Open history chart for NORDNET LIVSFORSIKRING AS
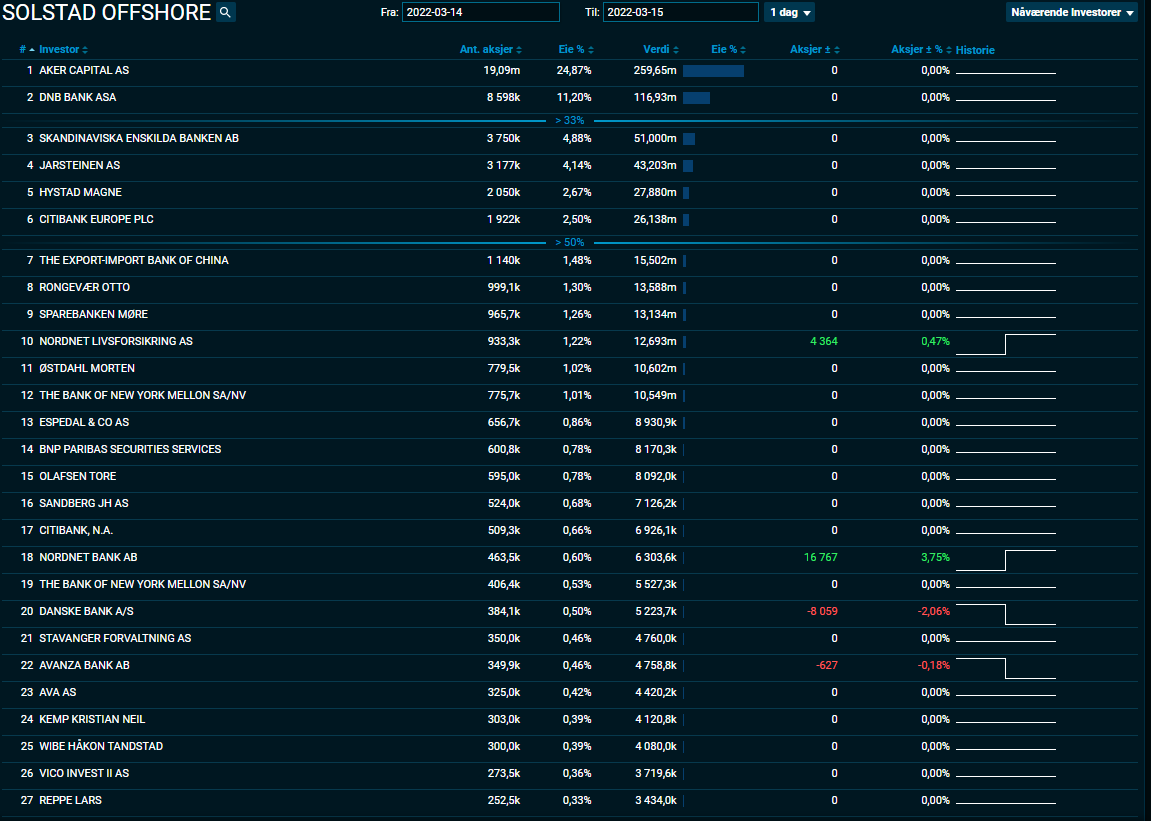The height and width of the screenshot is (821, 1151). coord(1006,344)
